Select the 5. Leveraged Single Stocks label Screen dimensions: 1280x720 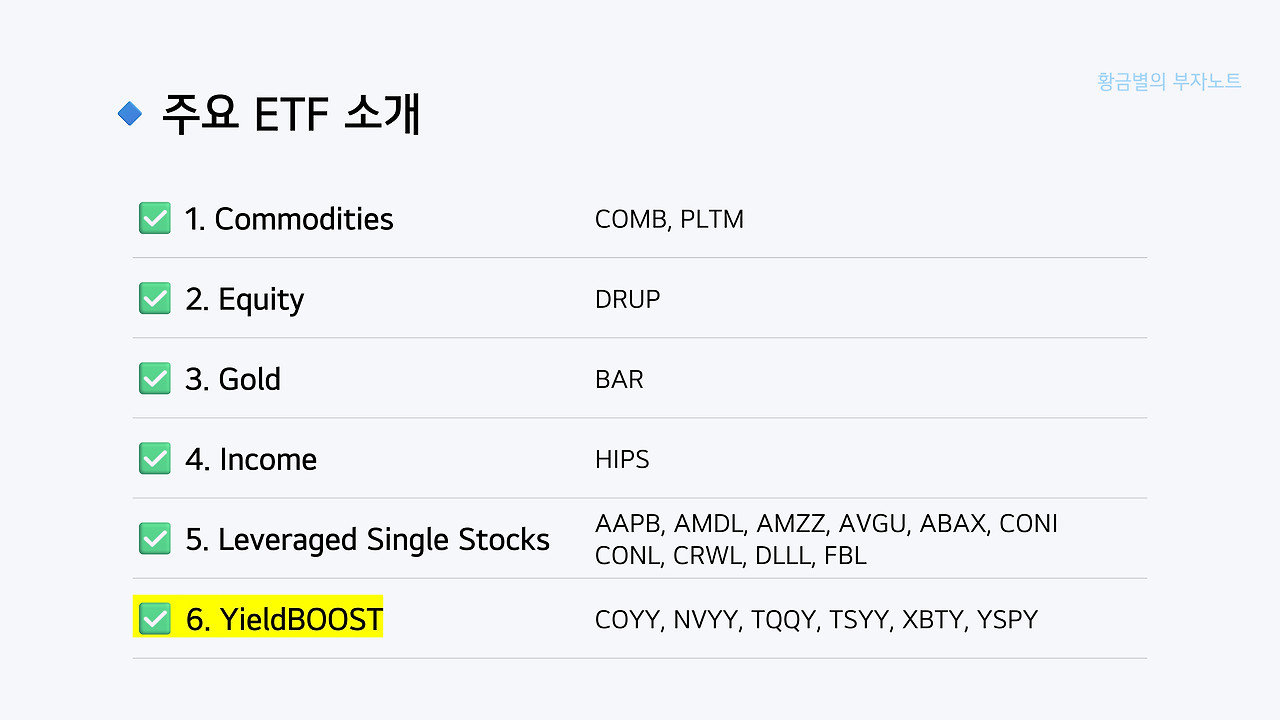[x=367, y=540]
